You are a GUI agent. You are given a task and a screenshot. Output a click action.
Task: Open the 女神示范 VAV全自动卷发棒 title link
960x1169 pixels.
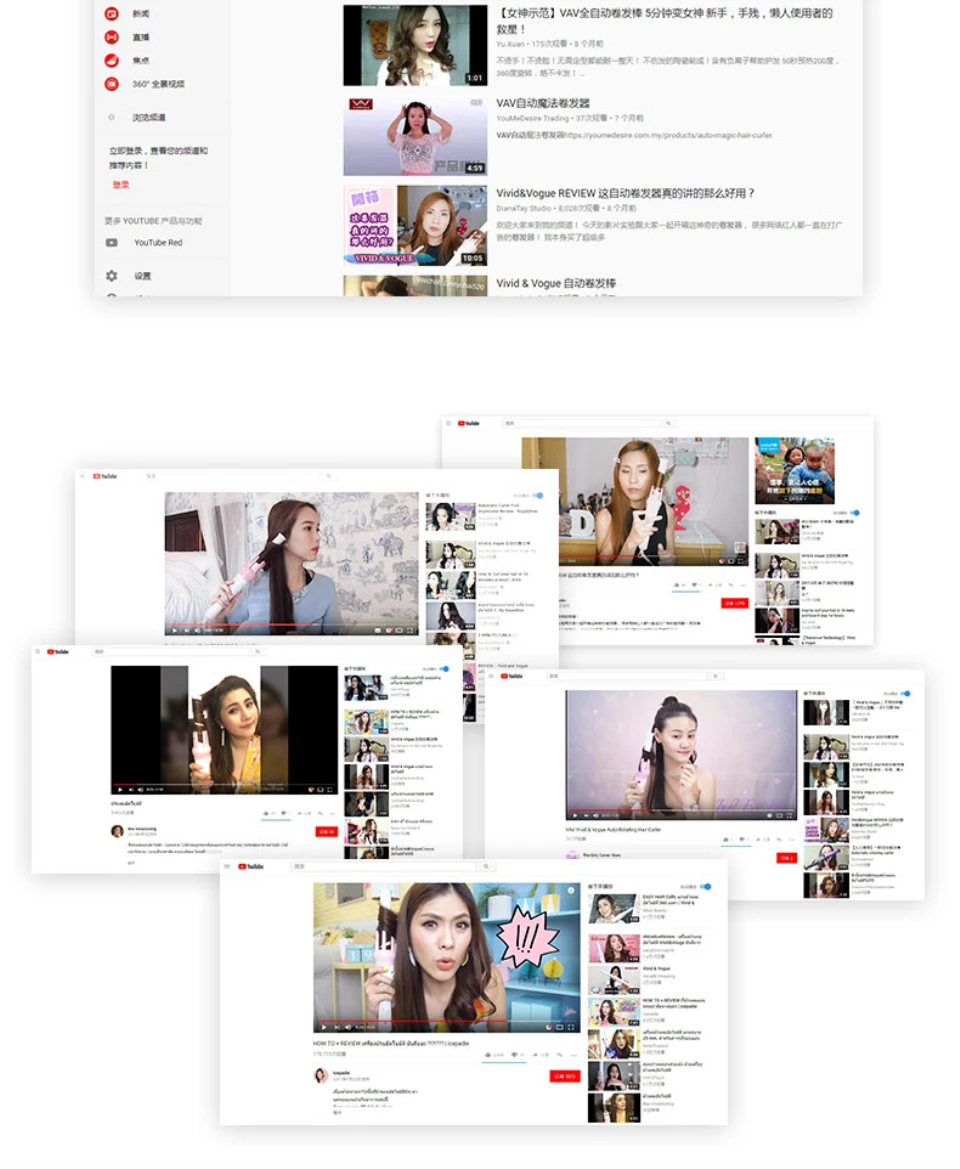(x=665, y=21)
